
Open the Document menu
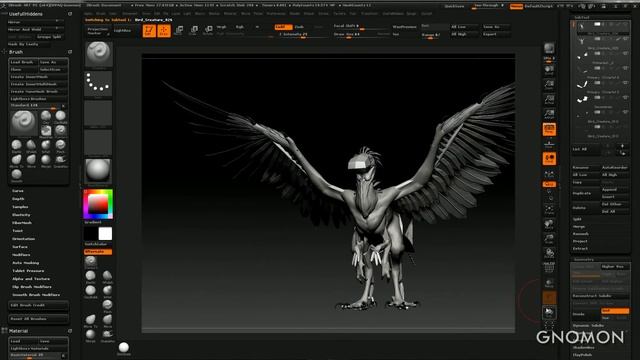(130, 13)
